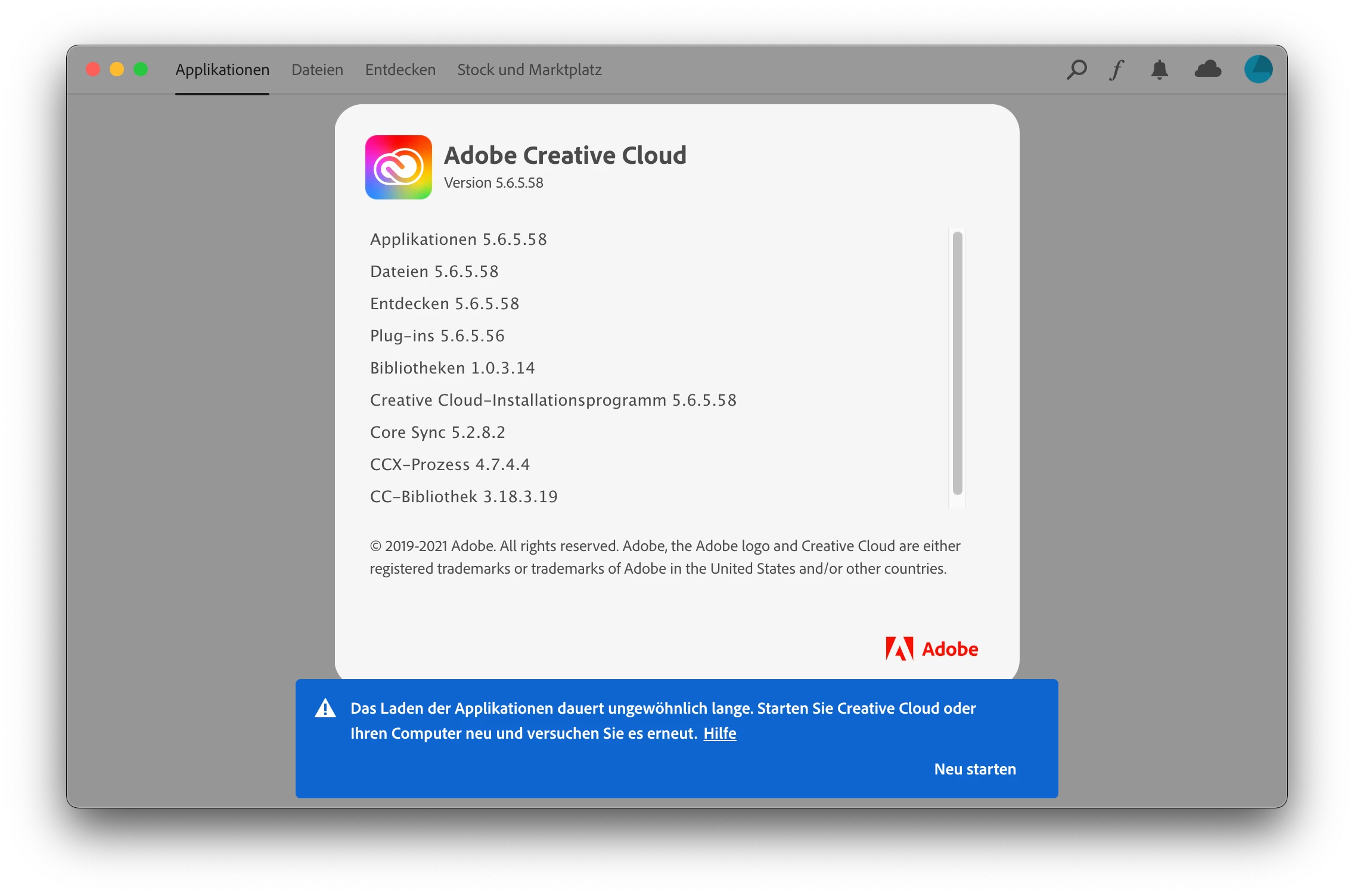Click the yellow minimize window button

click(x=117, y=70)
